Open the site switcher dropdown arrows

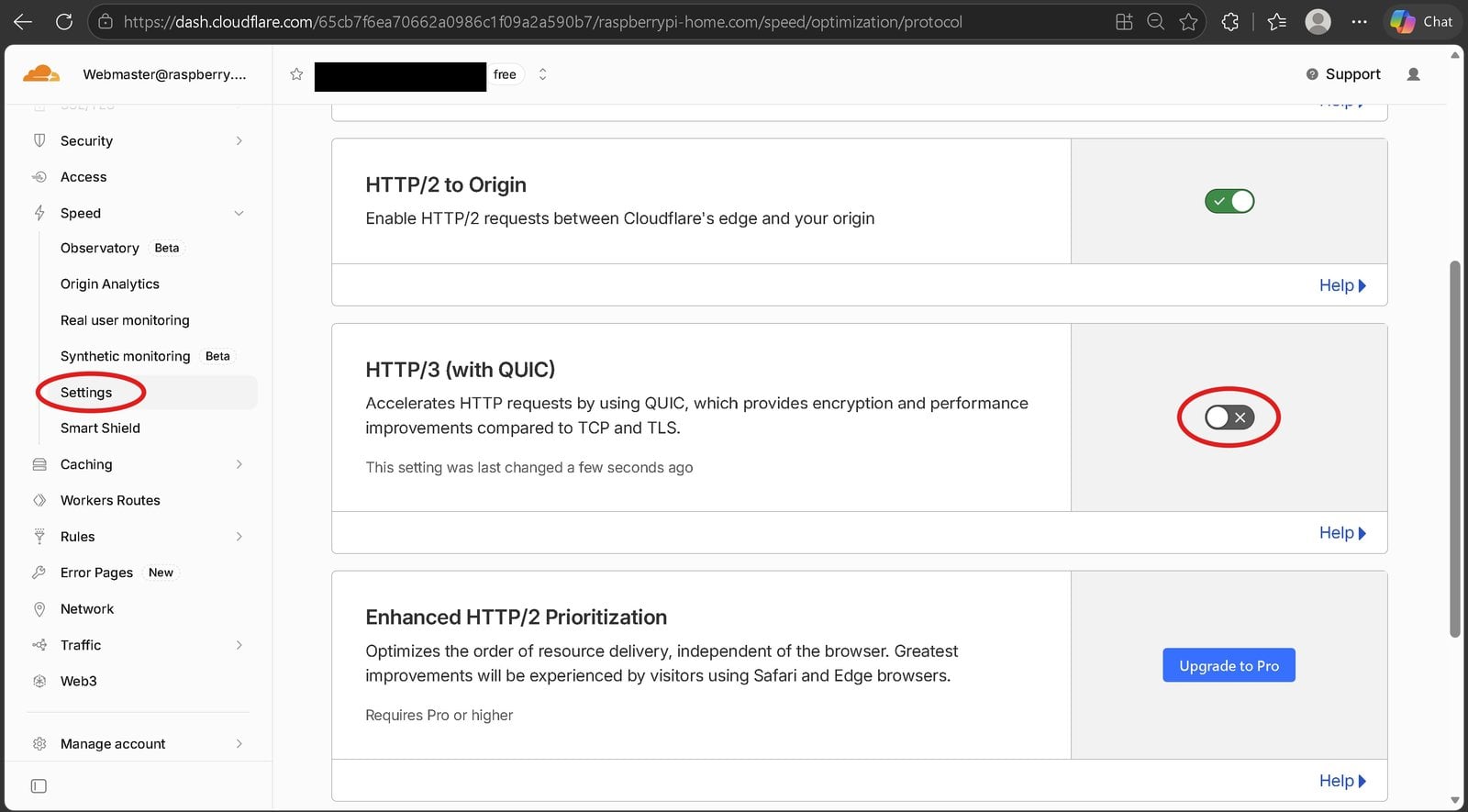tap(542, 74)
